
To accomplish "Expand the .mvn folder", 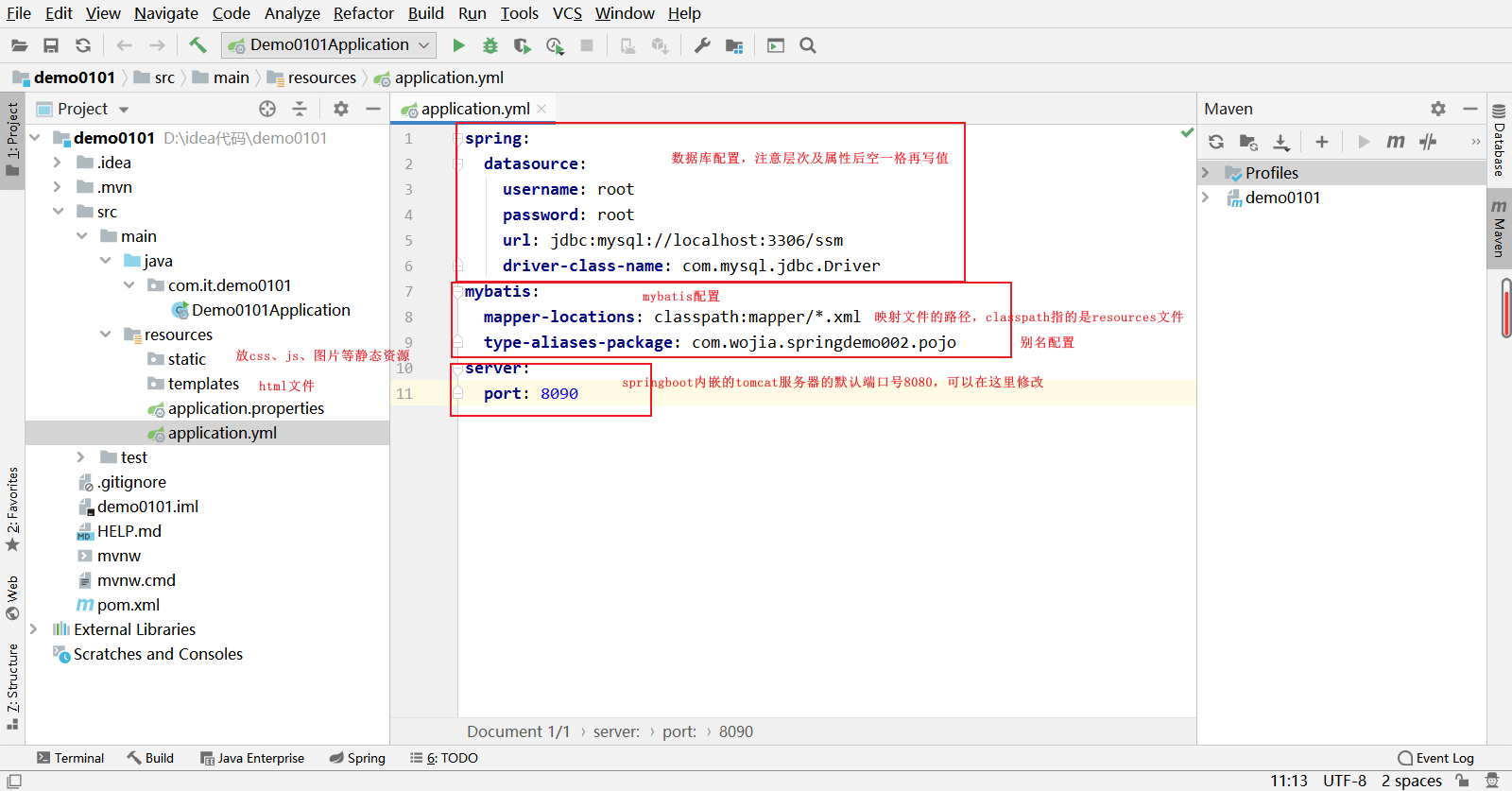I will point(58,187).
